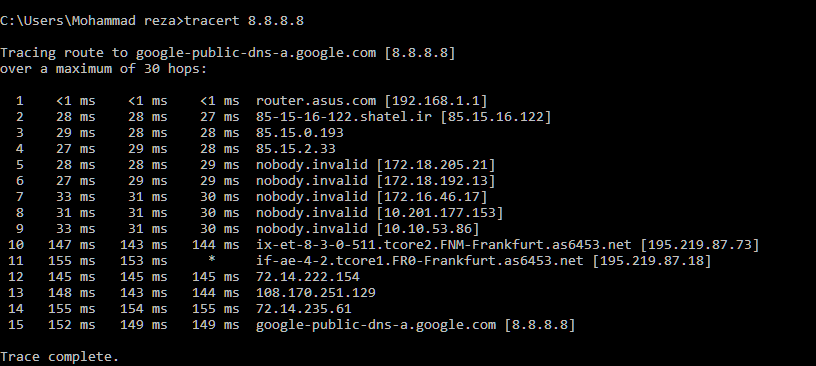This screenshot has width=816, height=366.
Task: Click the 72.14.235.61 address in hop 14
Action: (x=303, y=309)
